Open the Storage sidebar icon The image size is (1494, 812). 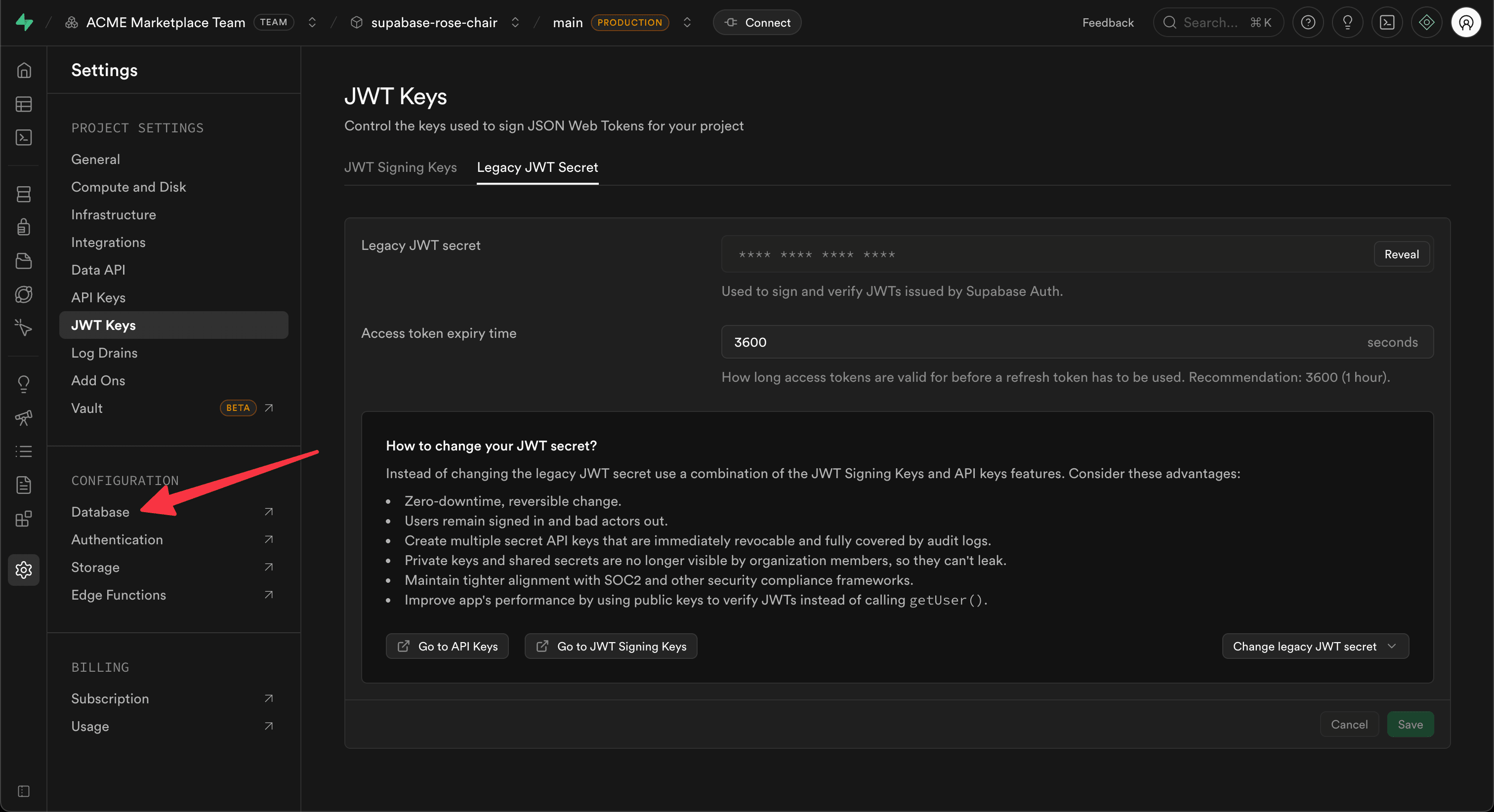coord(24,261)
